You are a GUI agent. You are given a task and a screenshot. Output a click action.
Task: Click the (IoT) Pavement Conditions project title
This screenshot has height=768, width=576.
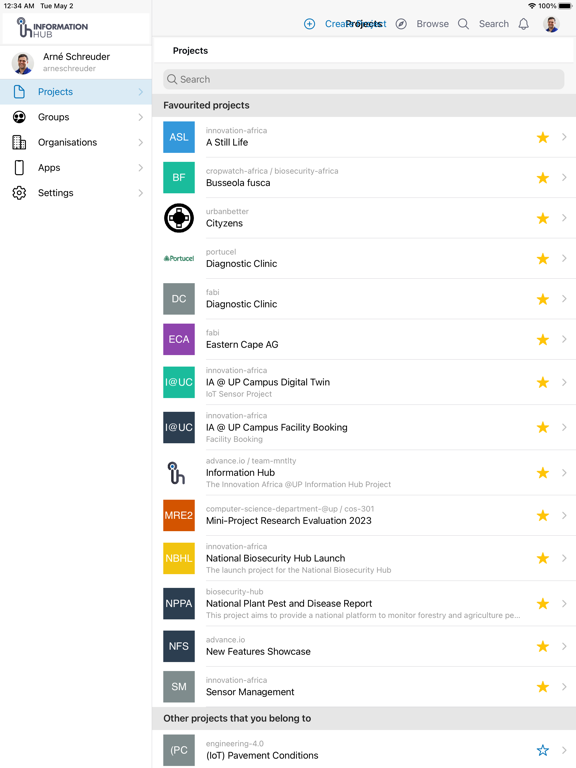[x=262, y=755]
